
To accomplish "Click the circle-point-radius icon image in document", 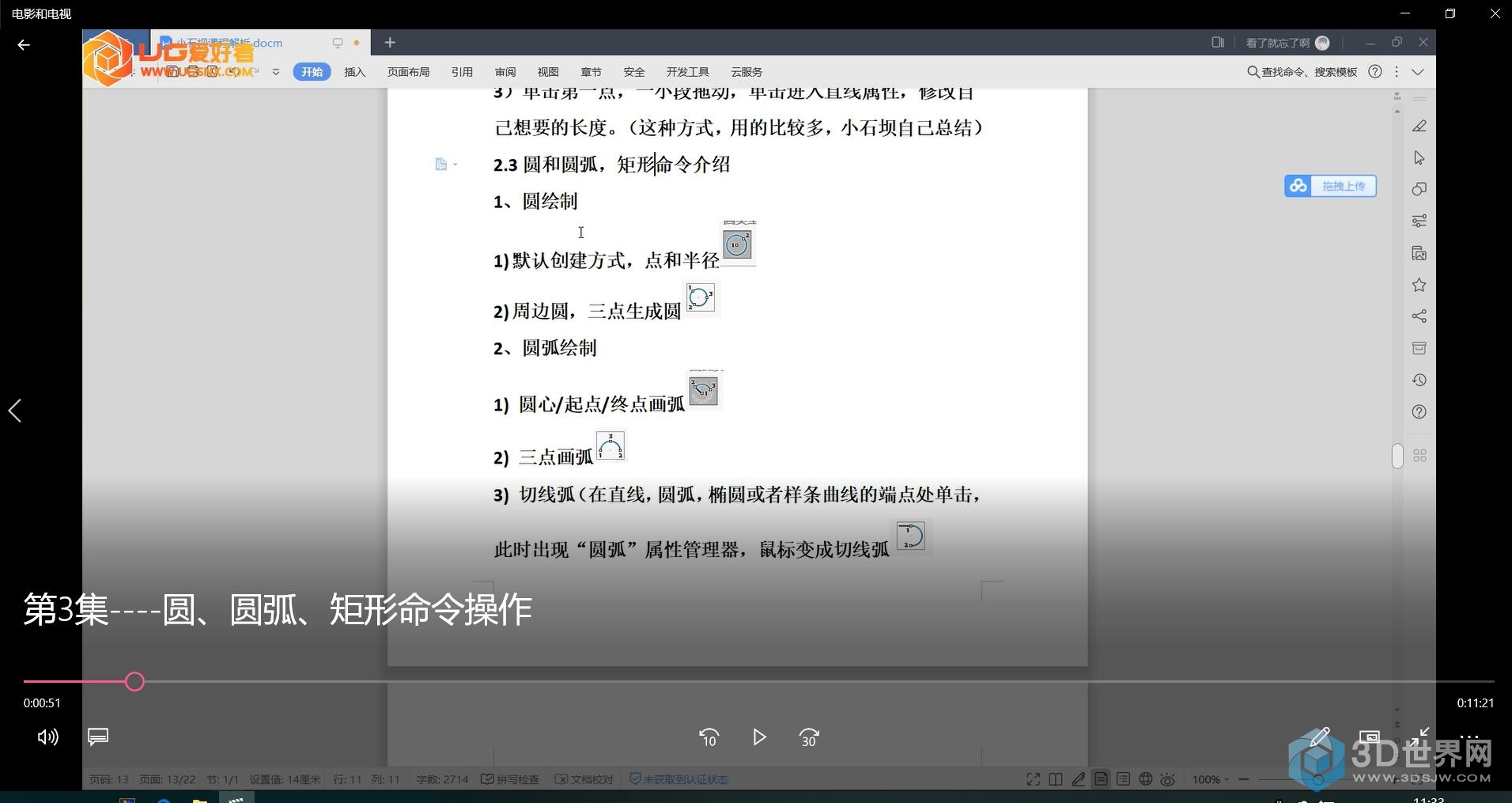I will click(x=738, y=244).
